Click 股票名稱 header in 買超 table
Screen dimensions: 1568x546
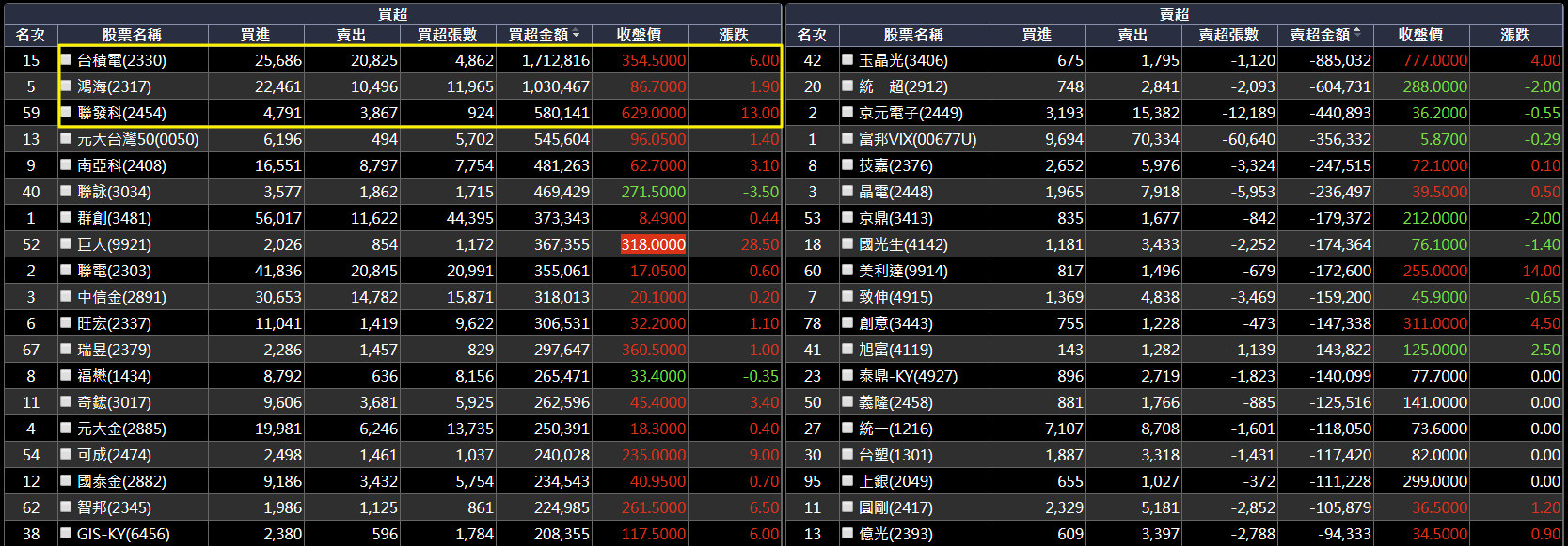coord(132,35)
